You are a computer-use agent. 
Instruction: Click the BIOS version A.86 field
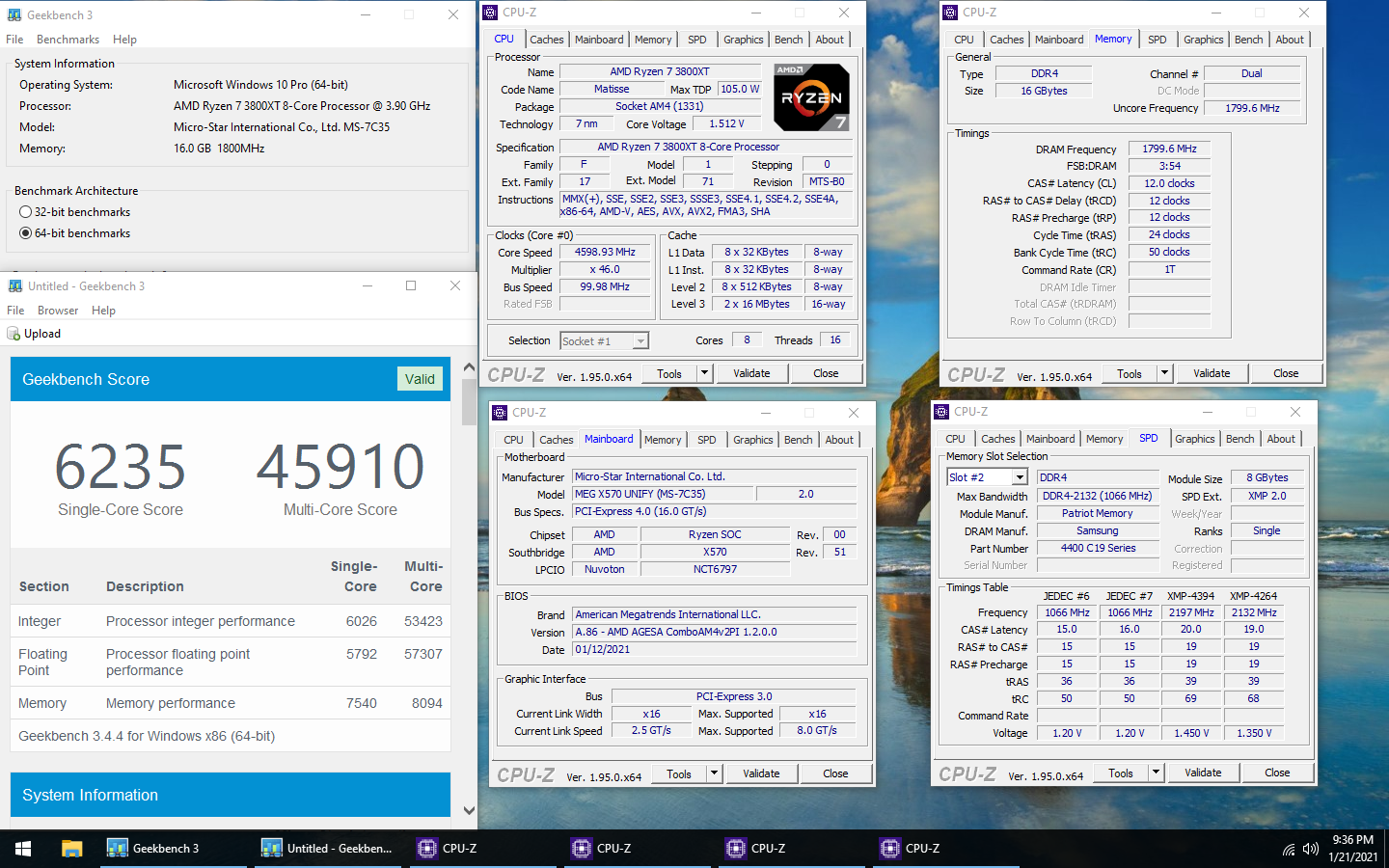coord(715,632)
